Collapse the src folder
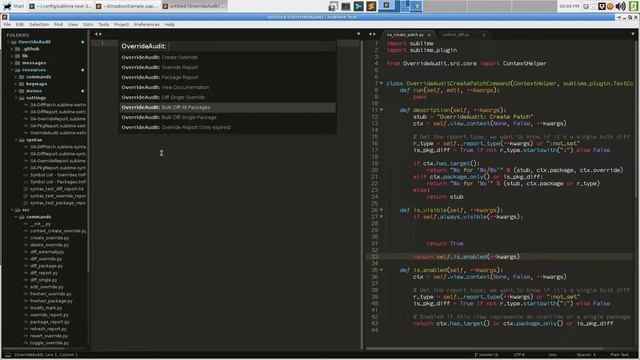The height and width of the screenshot is (360, 640). tap(12, 210)
